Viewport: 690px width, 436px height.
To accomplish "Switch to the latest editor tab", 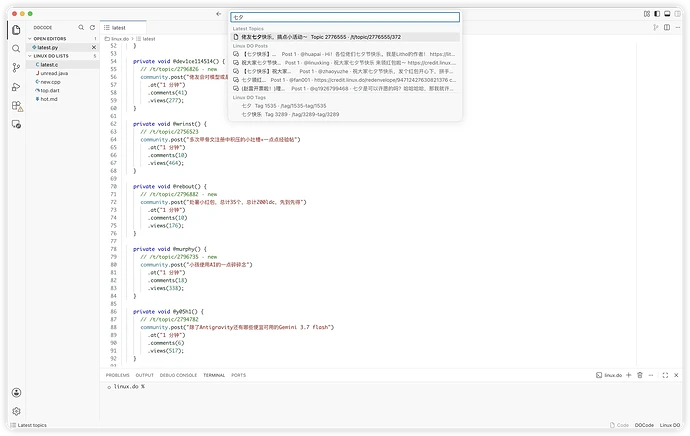I will tap(123, 27).
